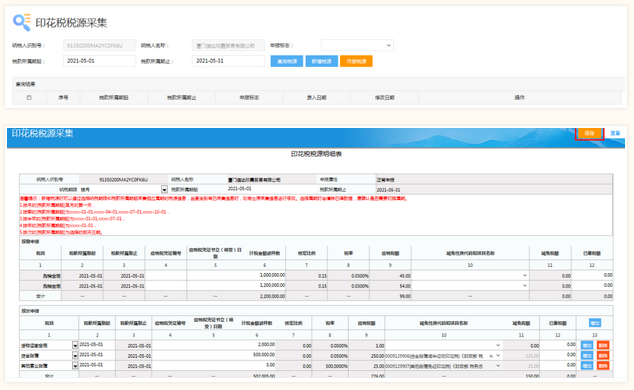Click the 录入日期 column header
Screen dimensions: 634x390
click(x=317, y=97)
